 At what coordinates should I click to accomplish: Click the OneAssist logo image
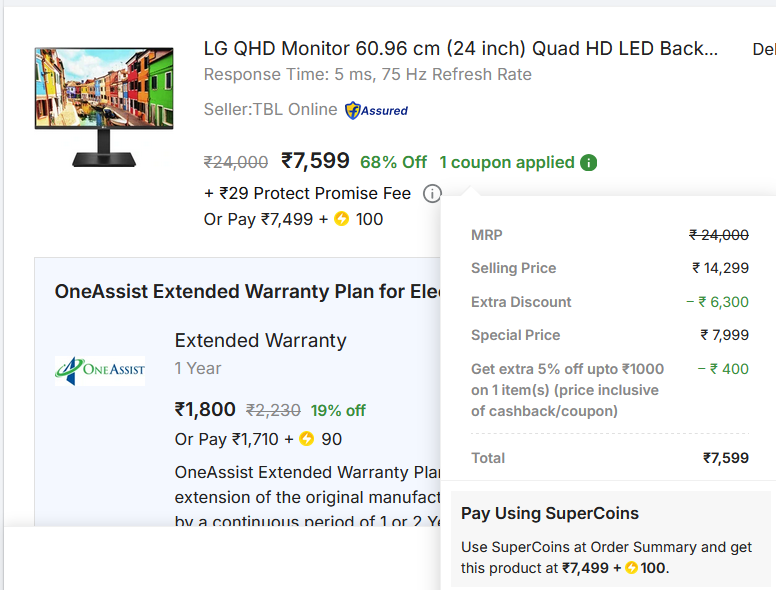point(100,370)
